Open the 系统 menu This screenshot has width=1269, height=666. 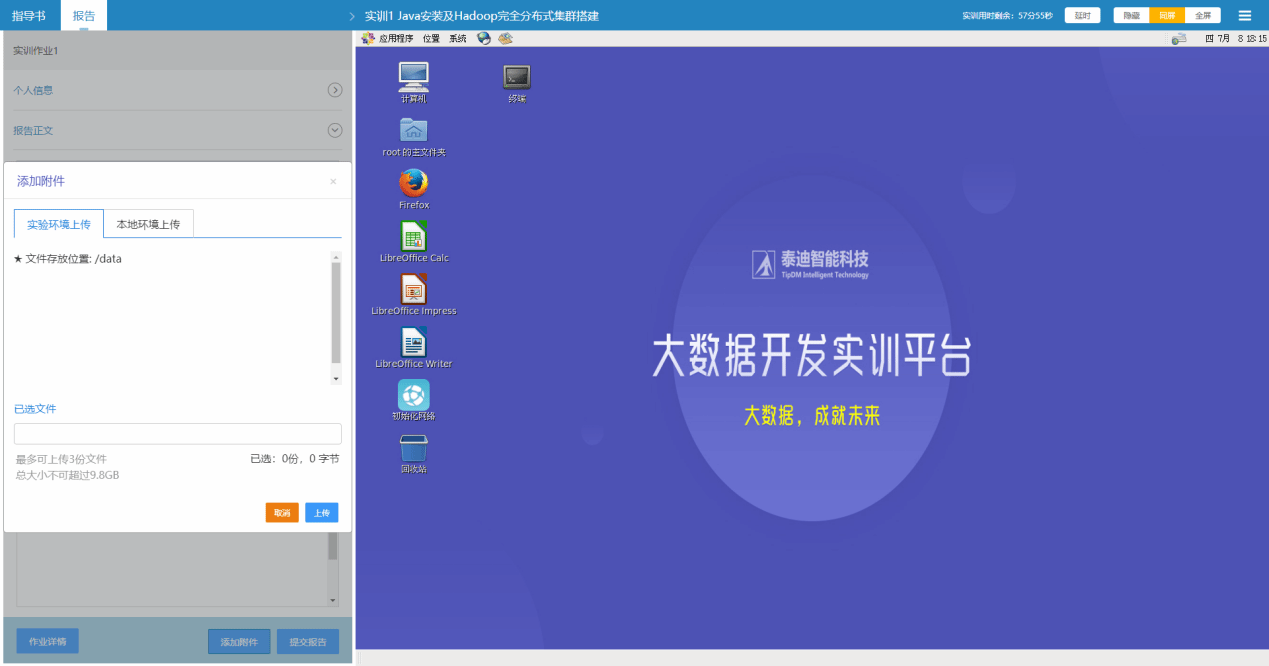point(457,38)
